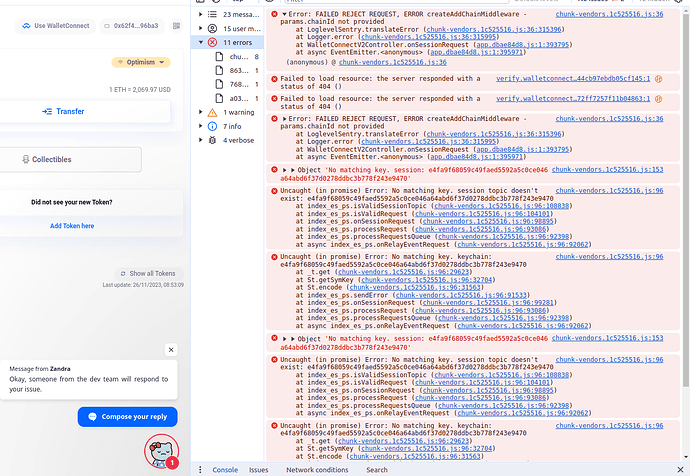This screenshot has width=690, height=476.
Task: Click Add Token here link
Action: click(x=72, y=226)
